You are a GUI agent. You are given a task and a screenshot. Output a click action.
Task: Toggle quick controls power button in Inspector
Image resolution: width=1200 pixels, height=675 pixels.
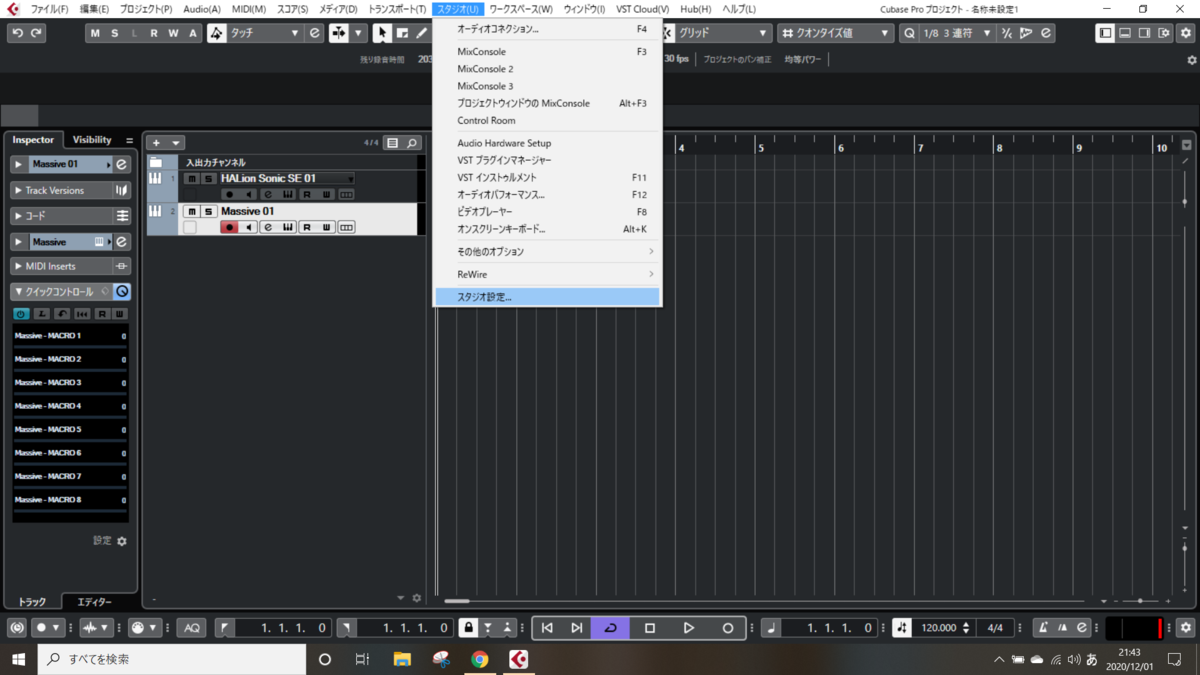click(x=21, y=314)
